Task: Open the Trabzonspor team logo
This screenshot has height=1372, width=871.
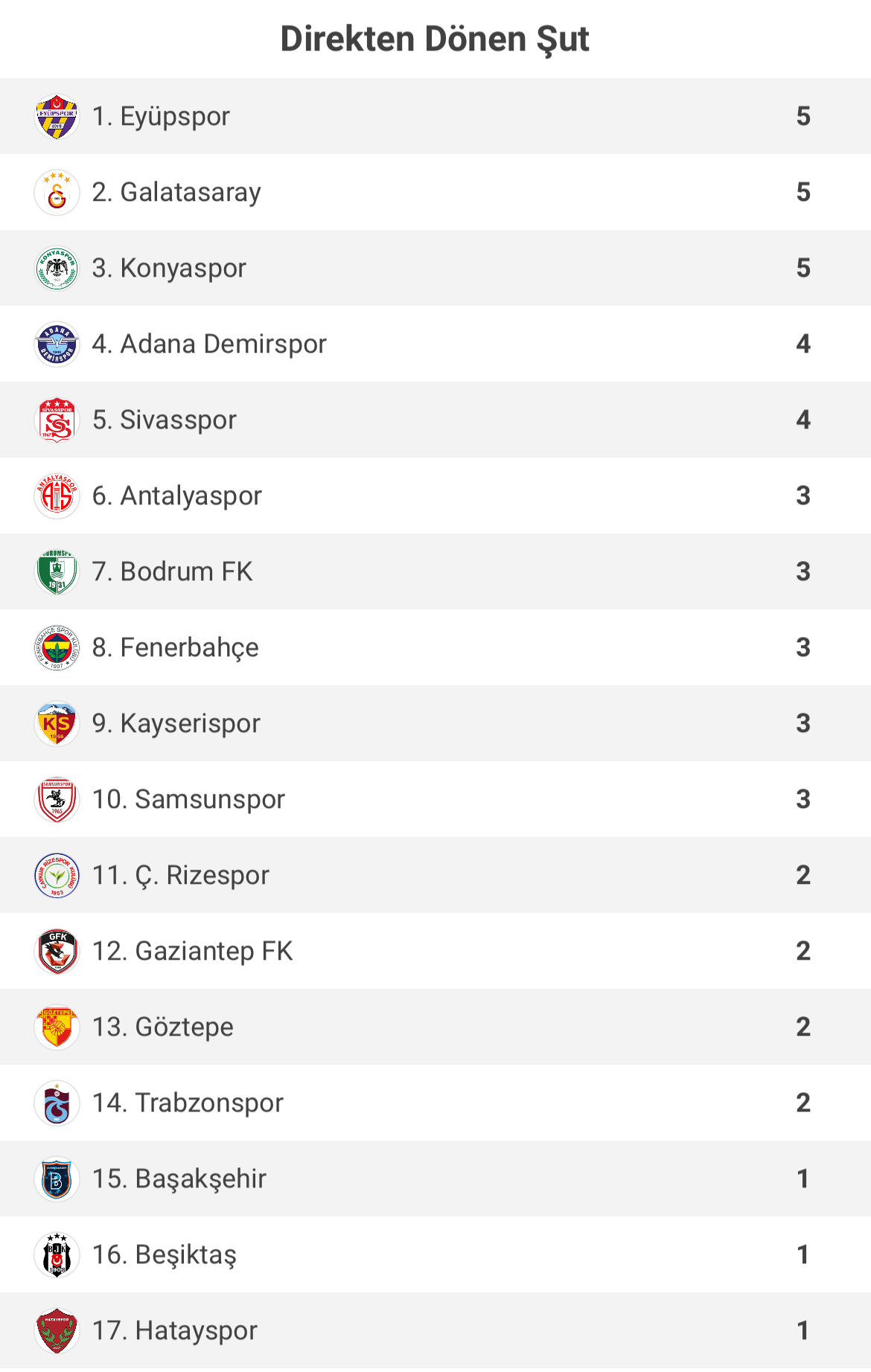Action: coord(57,1103)
